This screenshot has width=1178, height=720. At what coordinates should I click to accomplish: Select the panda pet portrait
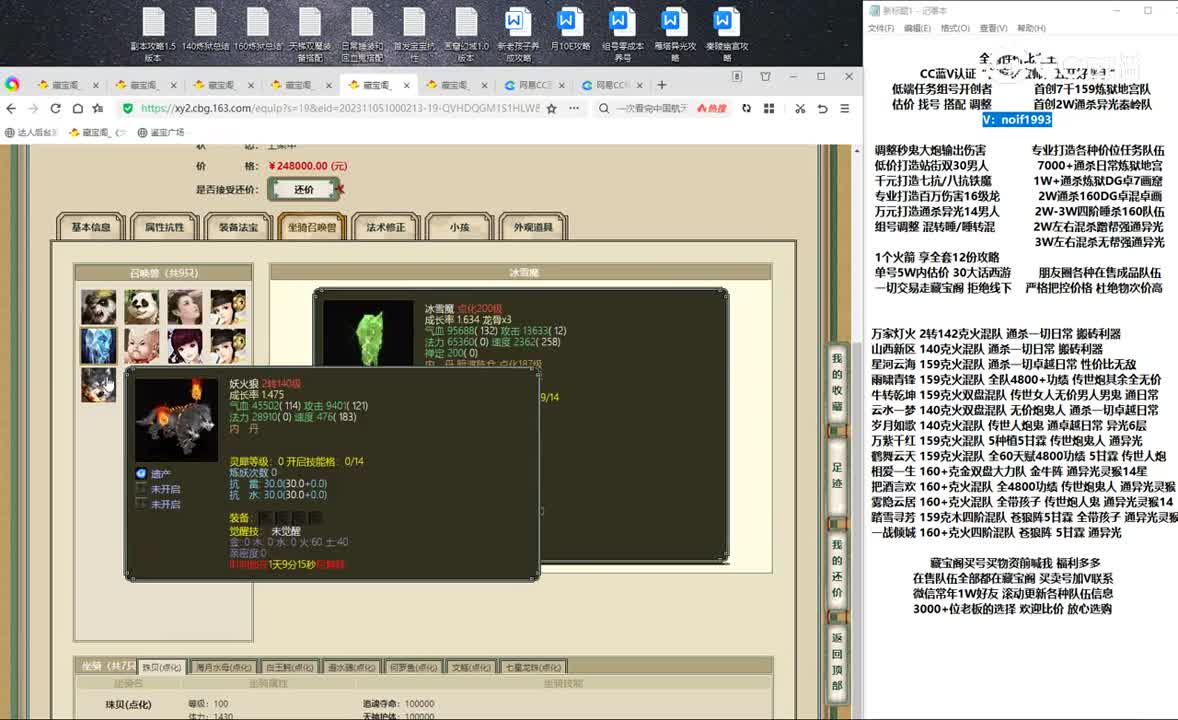142,307
